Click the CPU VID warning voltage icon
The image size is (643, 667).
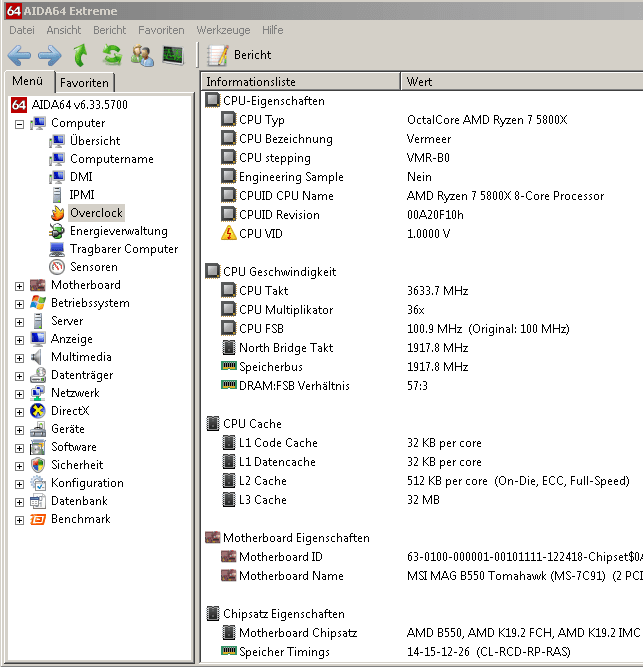229,234
